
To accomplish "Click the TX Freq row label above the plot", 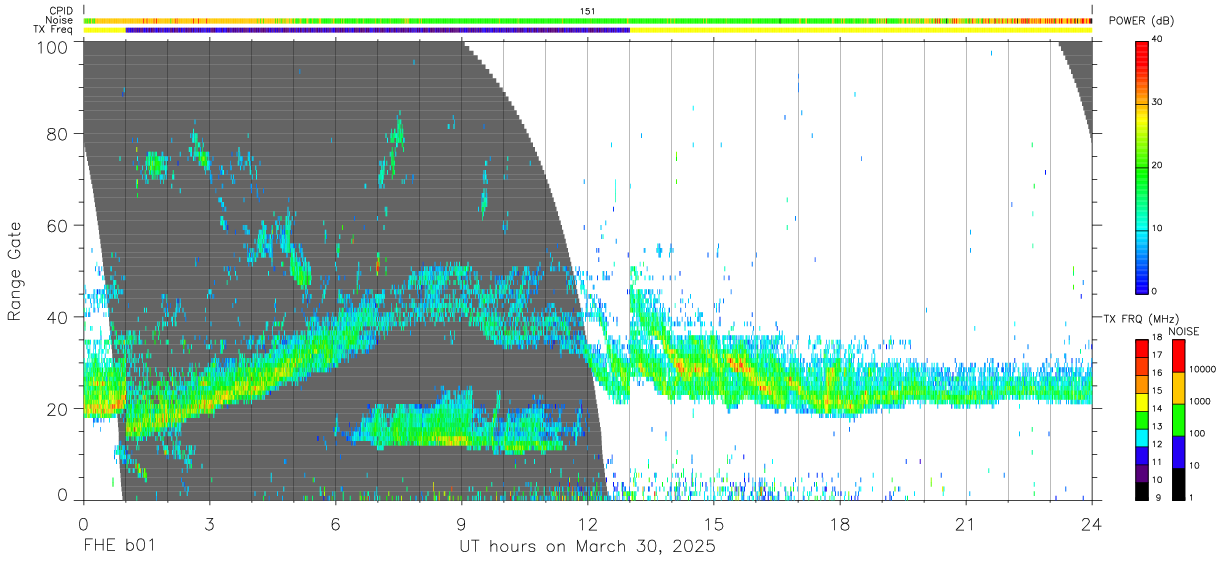I will (54, 30).
